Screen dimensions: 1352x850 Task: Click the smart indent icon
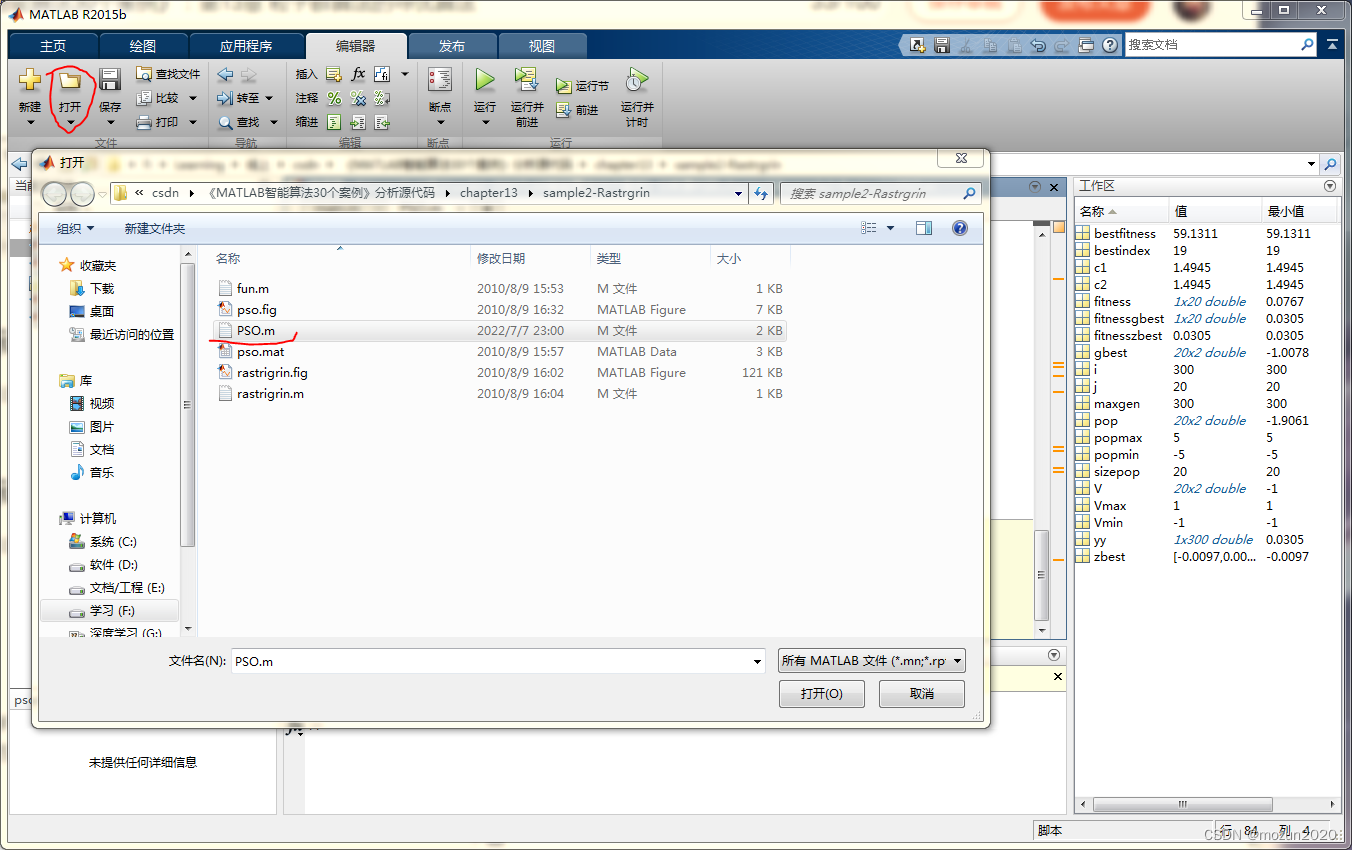pyautogui.click(x=334, y=122)
